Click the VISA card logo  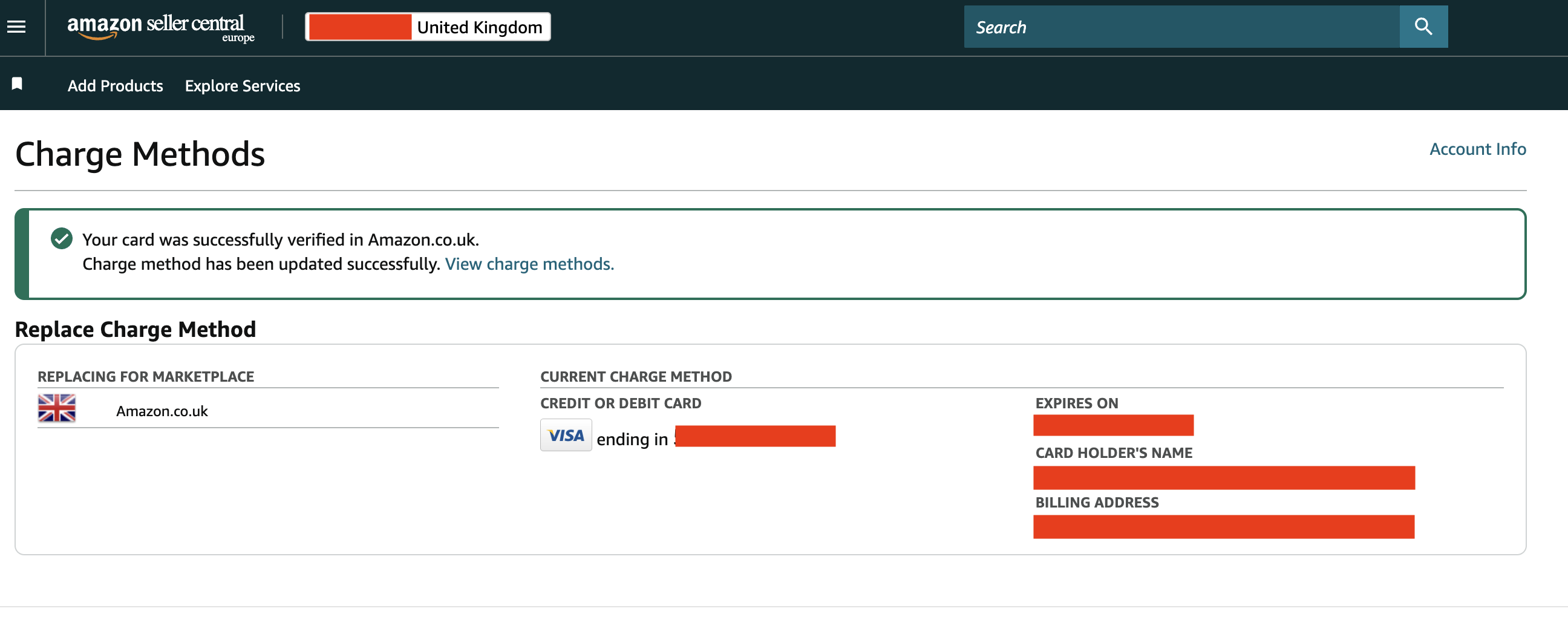[566, 436]
